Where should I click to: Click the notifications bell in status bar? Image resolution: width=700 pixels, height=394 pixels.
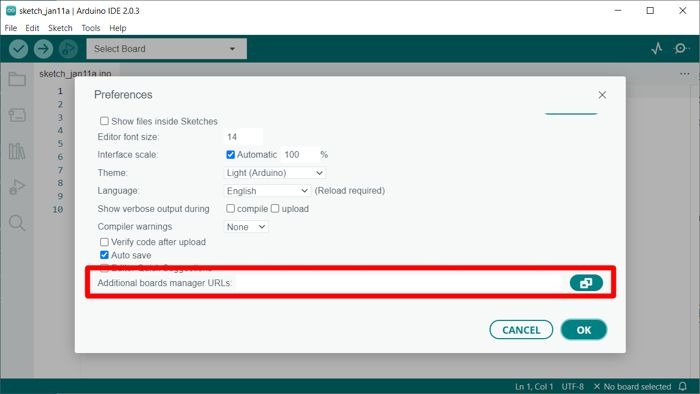point(683,386)
